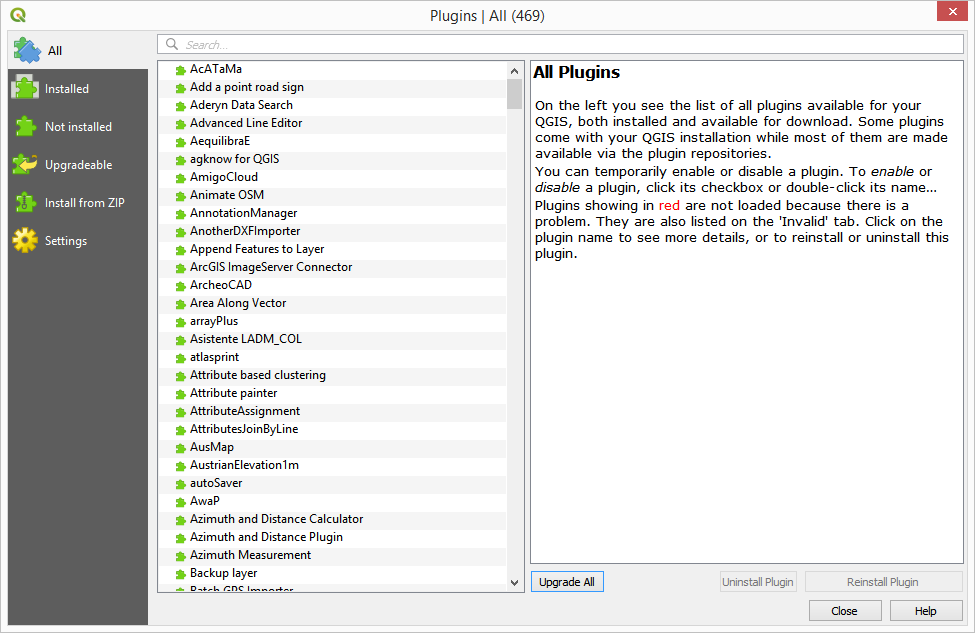975x633 pixels.
Task: Choose Azimuth and Distance Plugin in the list
Action: pyautogui.click(x=266, y=537)
